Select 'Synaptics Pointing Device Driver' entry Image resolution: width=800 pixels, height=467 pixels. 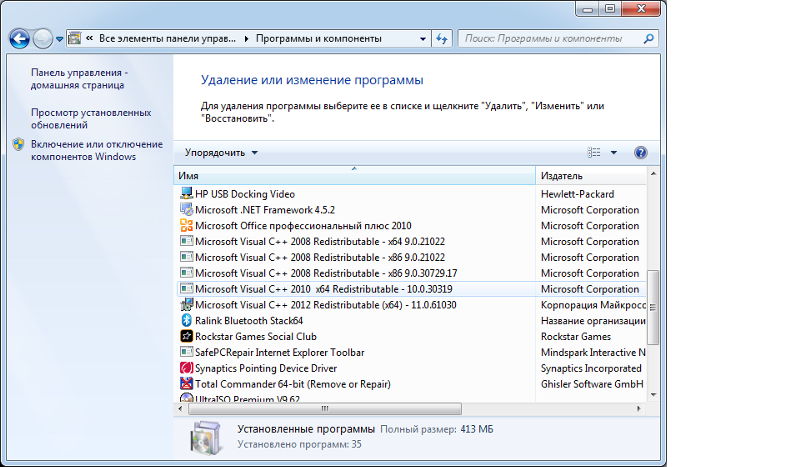[x=266, y=368]
